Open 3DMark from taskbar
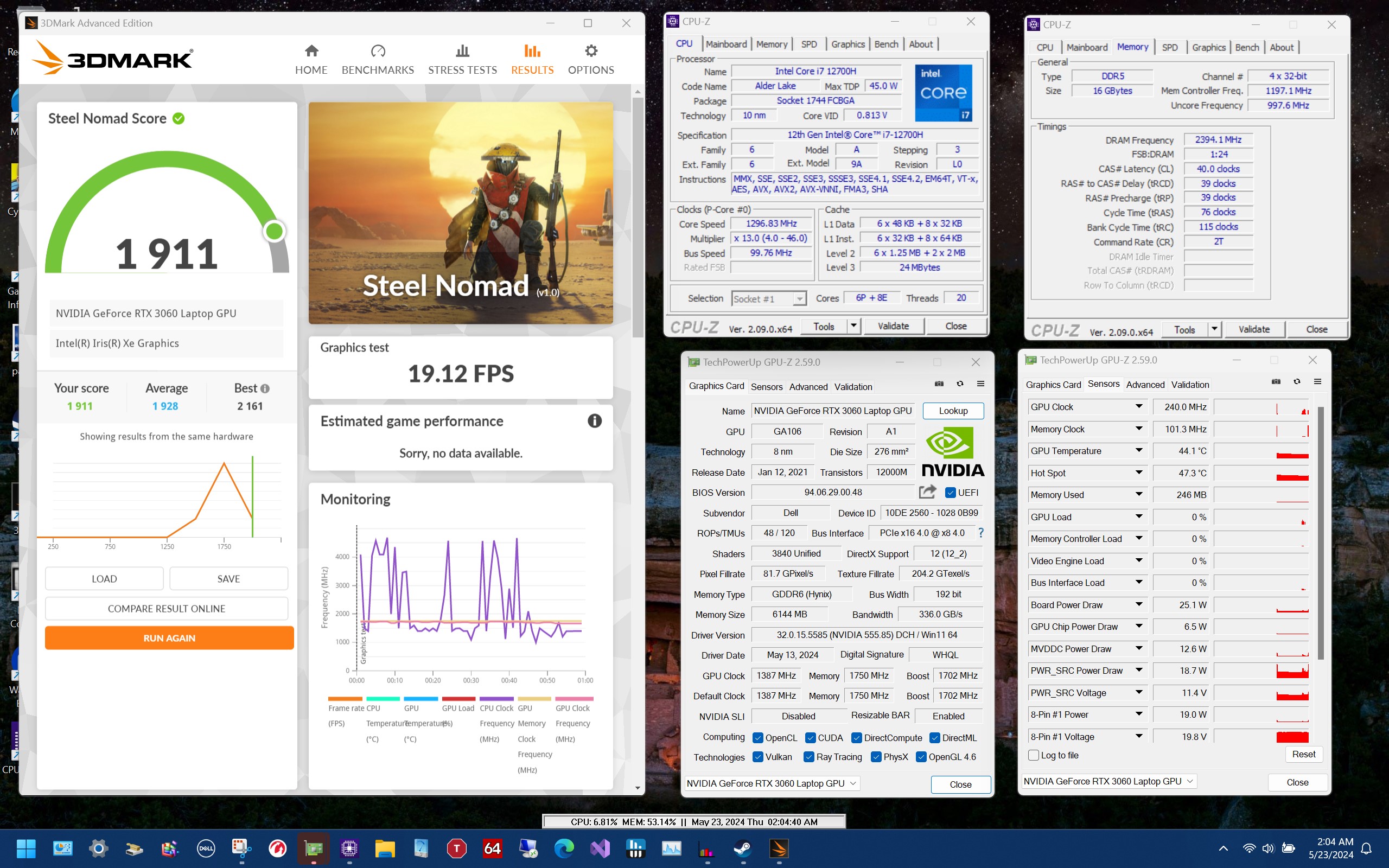1389x868 pixels. coord(779,848)
